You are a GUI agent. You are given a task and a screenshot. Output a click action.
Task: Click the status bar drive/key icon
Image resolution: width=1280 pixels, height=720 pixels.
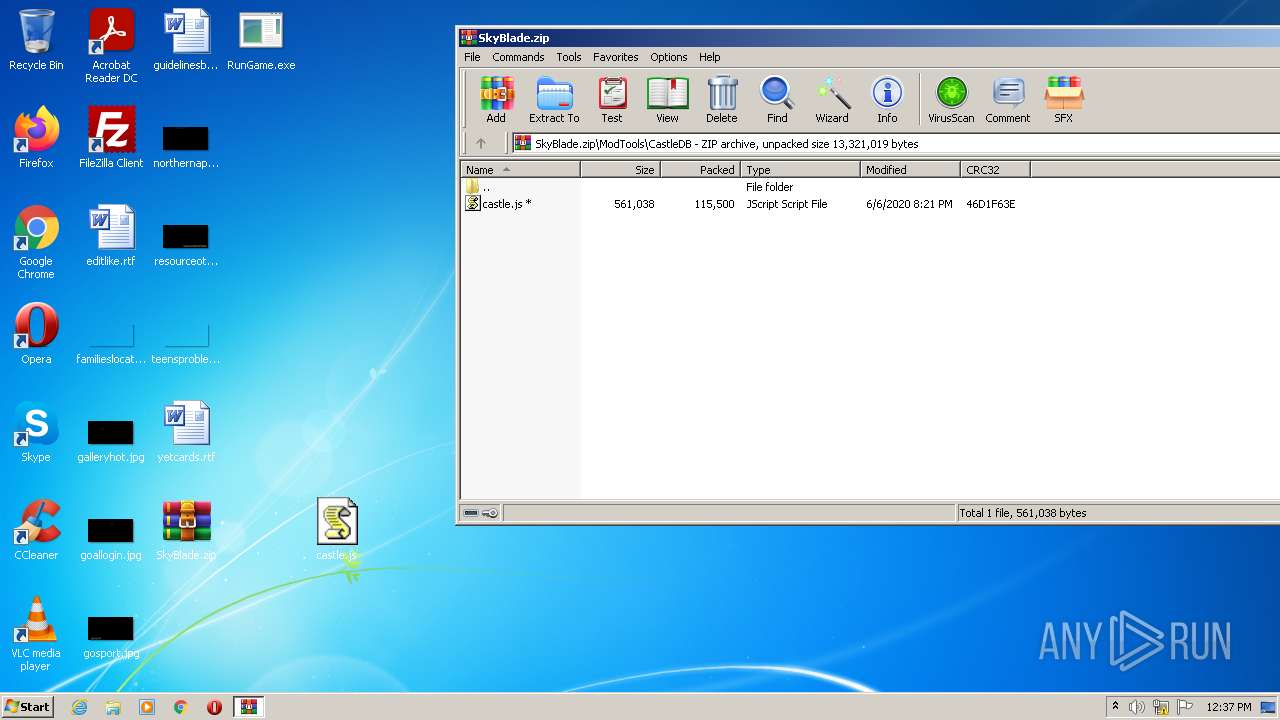click(480, 513)
